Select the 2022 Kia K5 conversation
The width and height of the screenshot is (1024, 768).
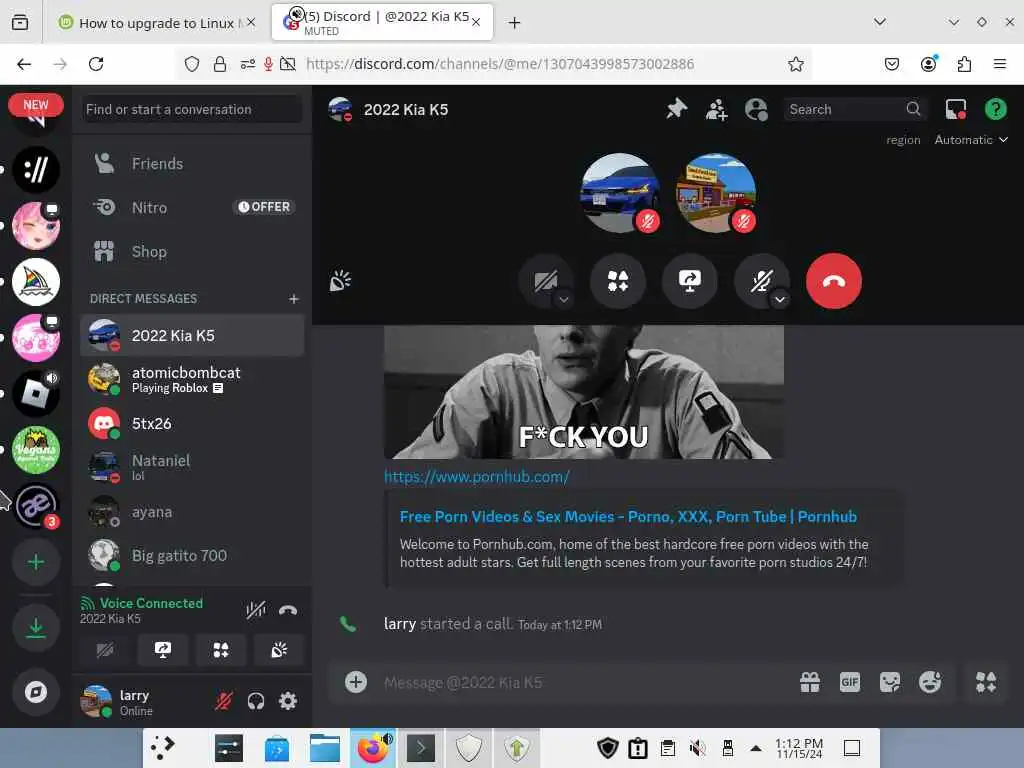(x=192, y=336)
